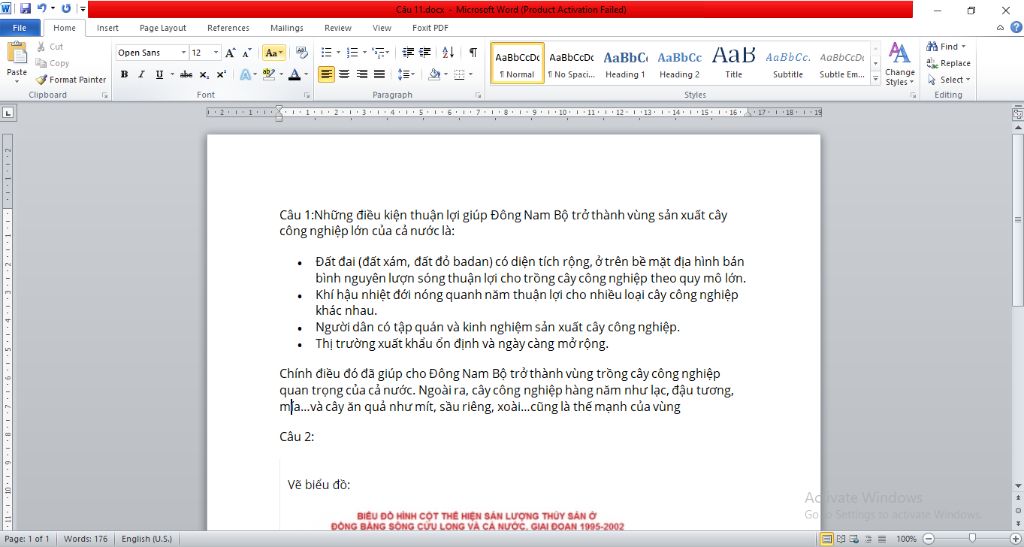Viewport: 1024px width, 547px height.
Task: Open the Select dropdown
Action: pyautogui.click(x=949, y=80)
